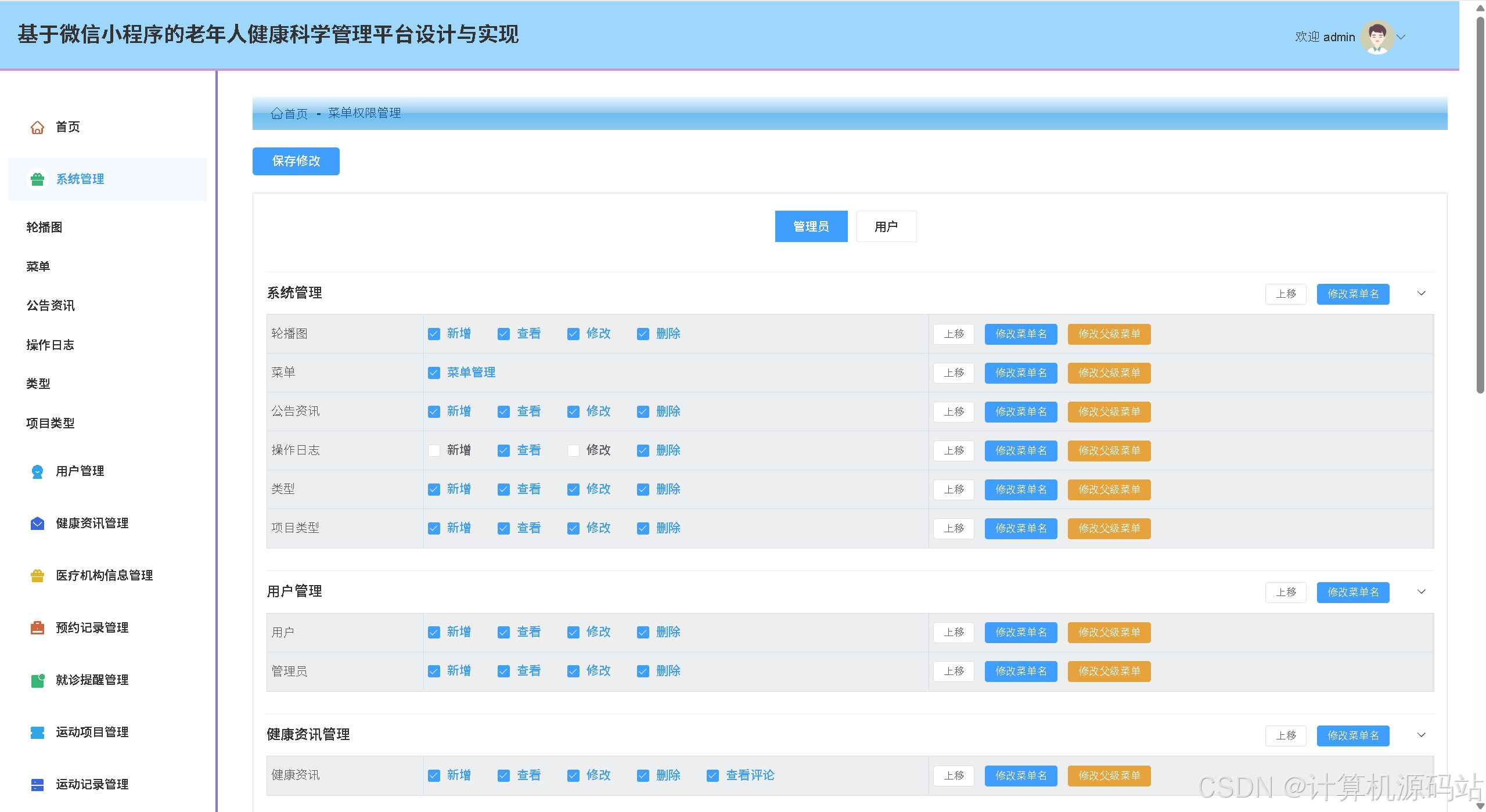Viewport: 1486px width, 812px height.
Task: Click the green 系统管理 sidebar icon
Action: (37, 179)
